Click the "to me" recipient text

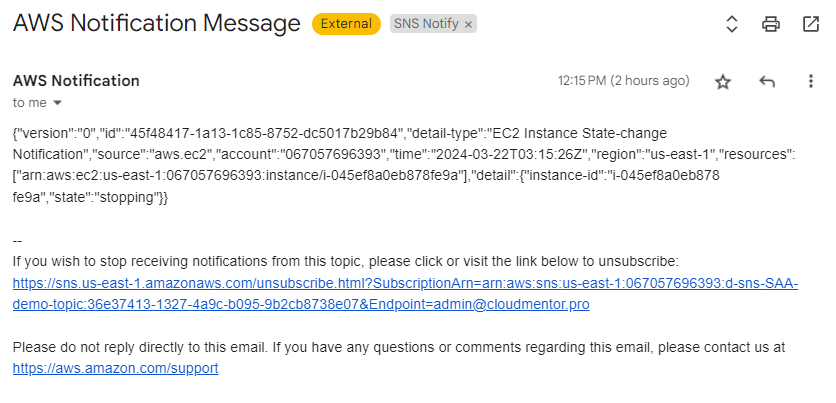[x=29, y=102]
